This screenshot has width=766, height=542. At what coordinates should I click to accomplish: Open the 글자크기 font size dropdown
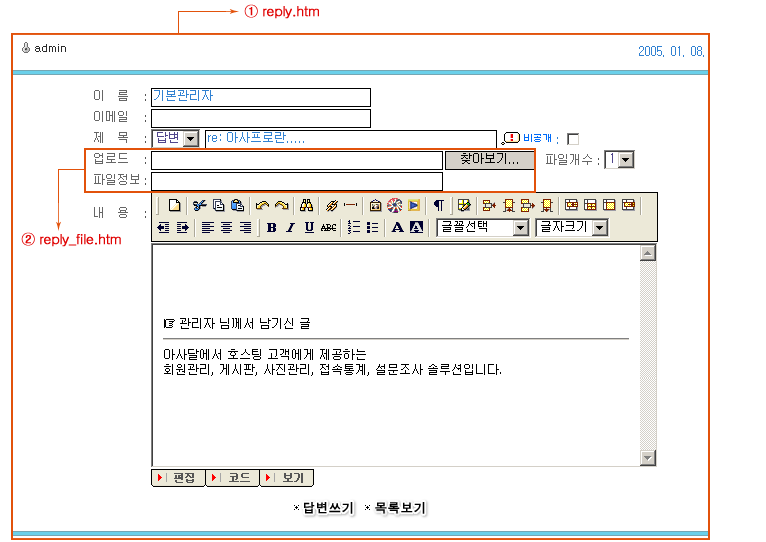tap(572, 228)
